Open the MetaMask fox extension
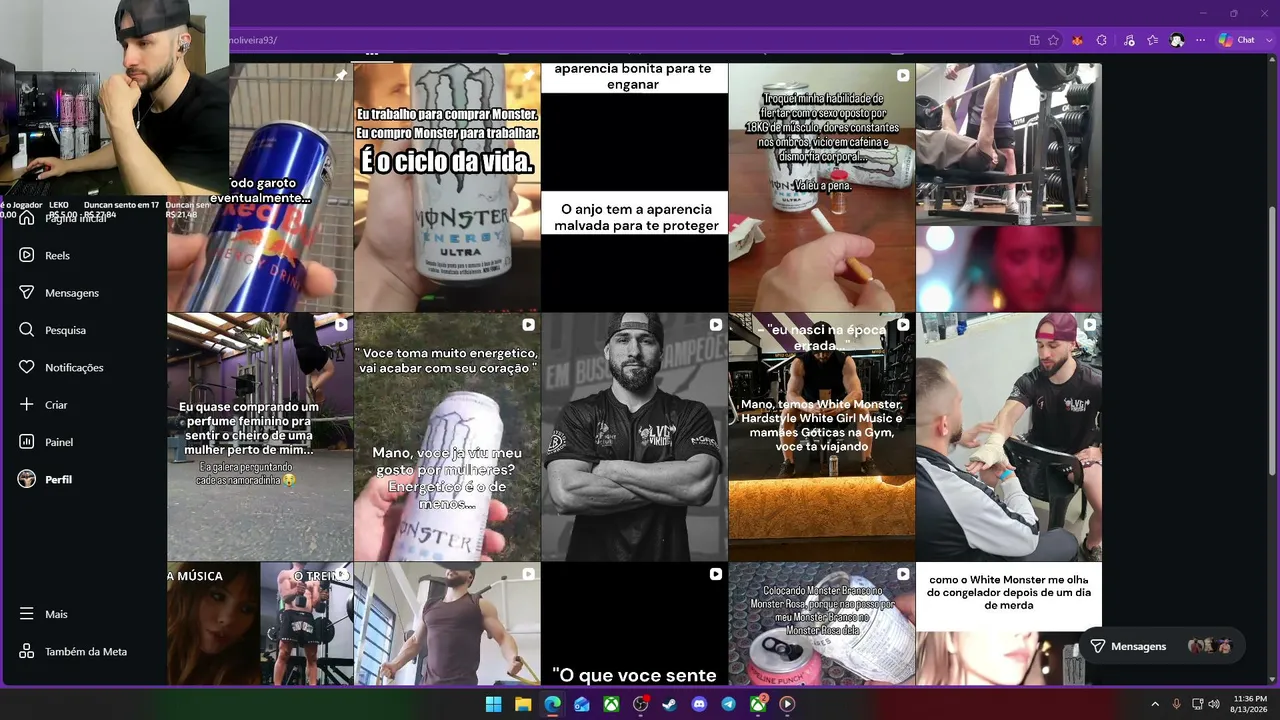 coord(1077,40)
